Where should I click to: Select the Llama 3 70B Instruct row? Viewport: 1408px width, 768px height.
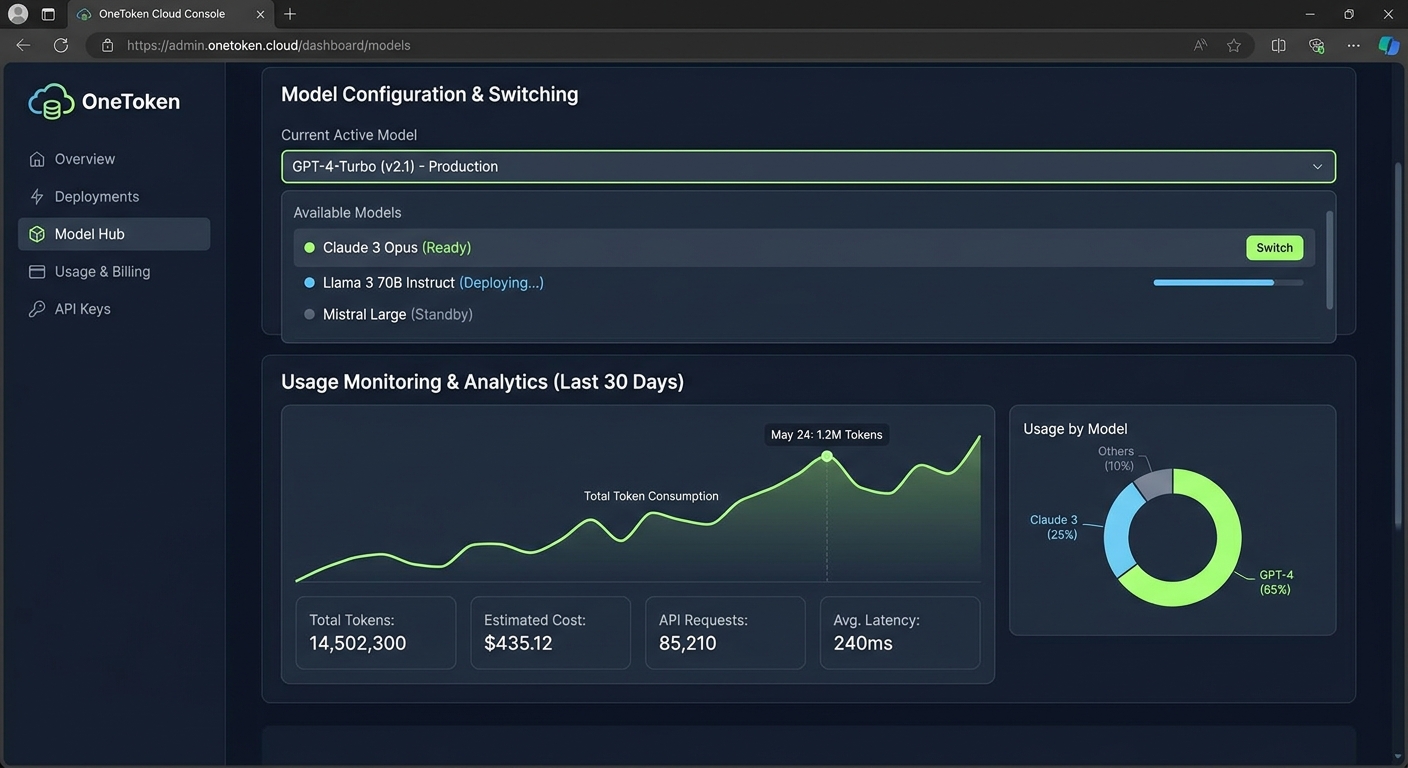pos(804,283)
